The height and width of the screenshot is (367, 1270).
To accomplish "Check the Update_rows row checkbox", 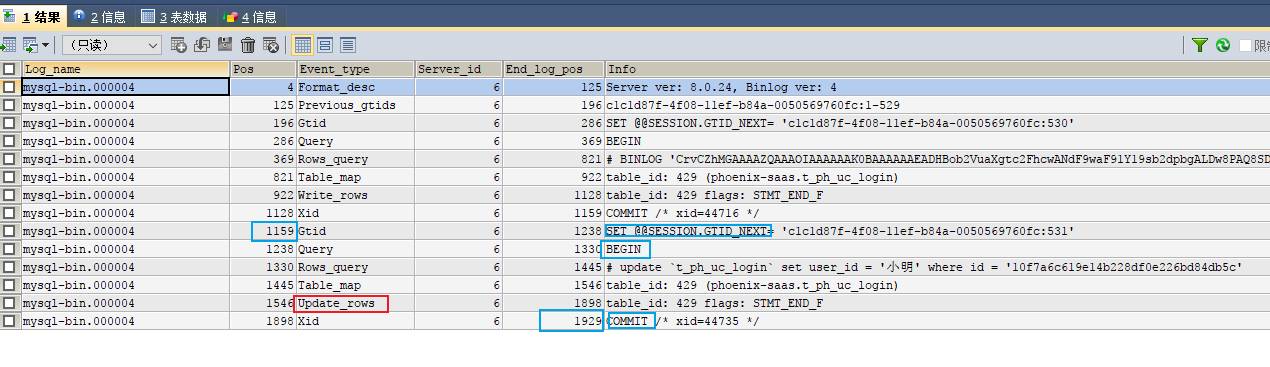I will (x=9, y=303).
